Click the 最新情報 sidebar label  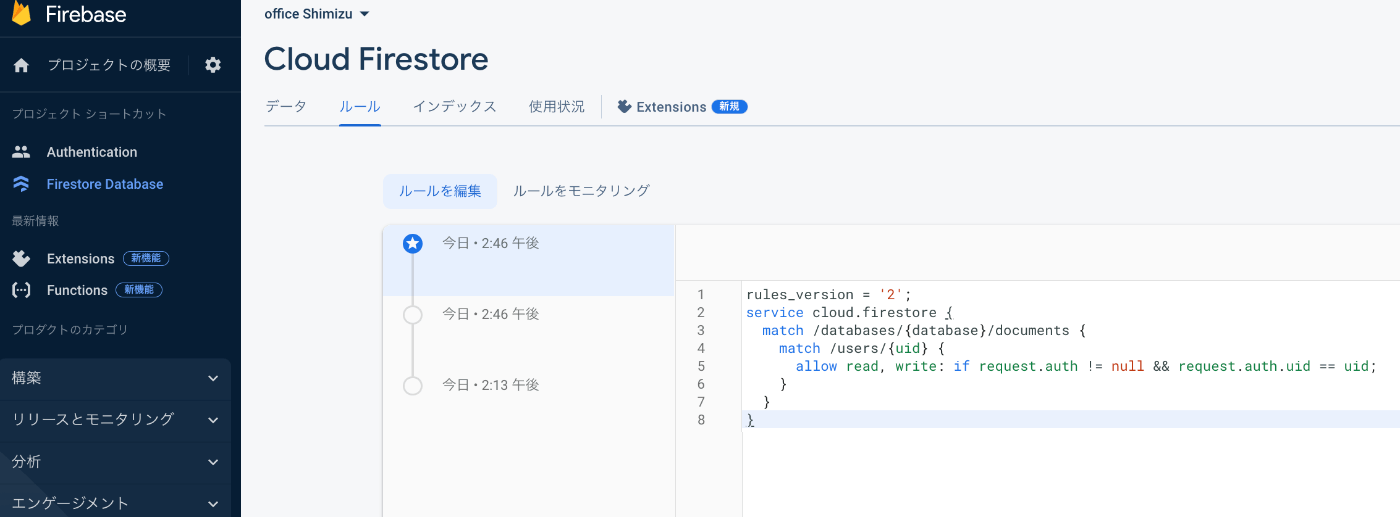(35, 220)
